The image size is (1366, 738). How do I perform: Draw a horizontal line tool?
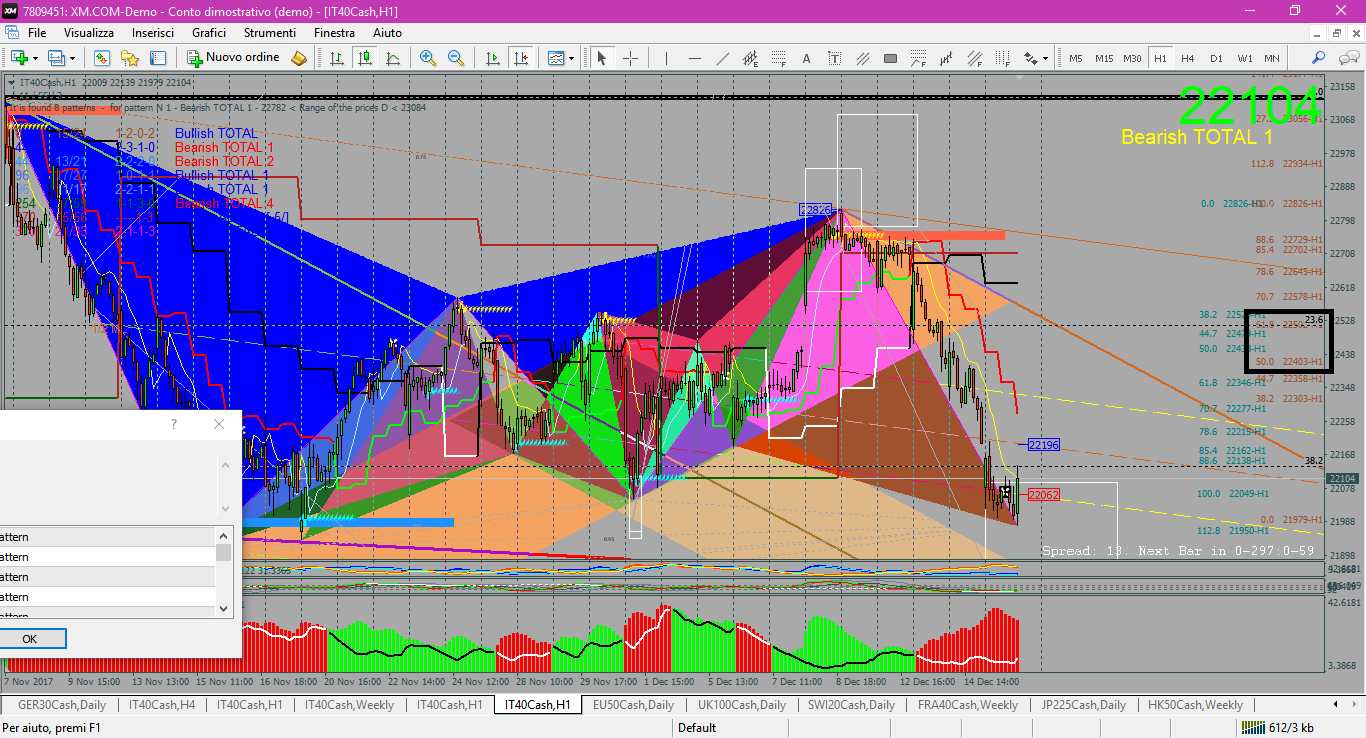pos(695,58)
